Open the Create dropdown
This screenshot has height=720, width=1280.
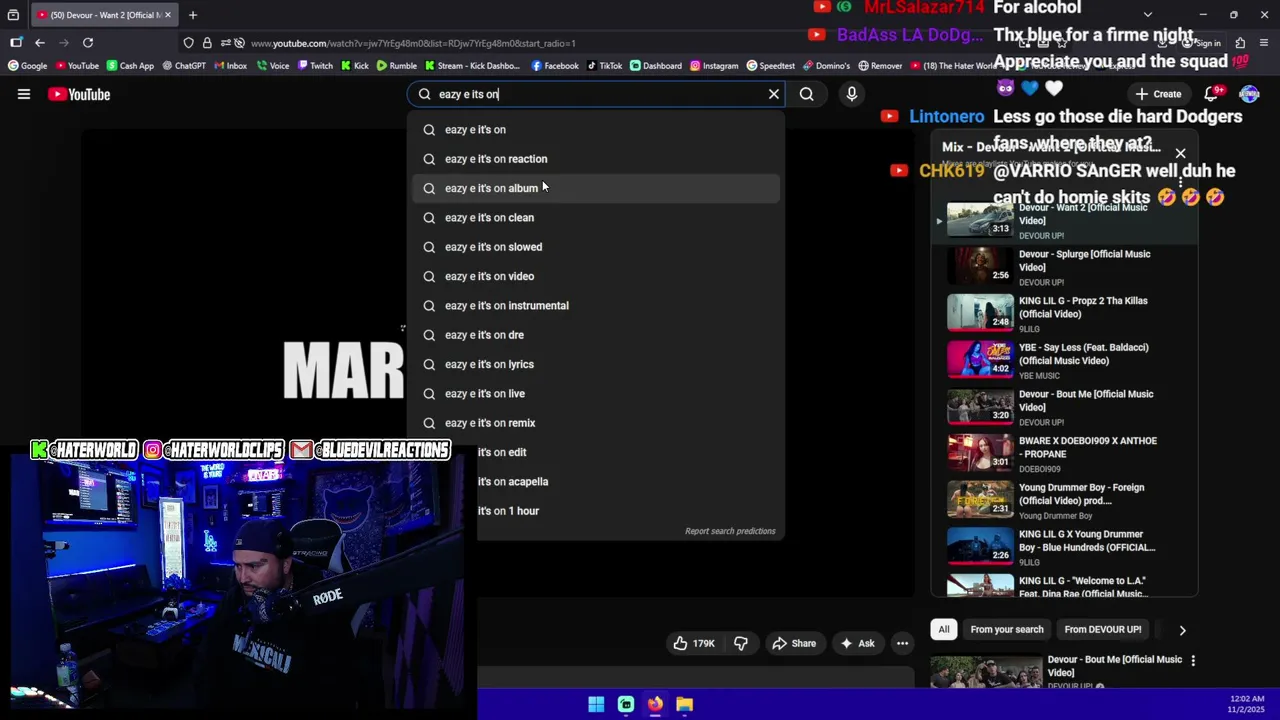point(1158,94)
